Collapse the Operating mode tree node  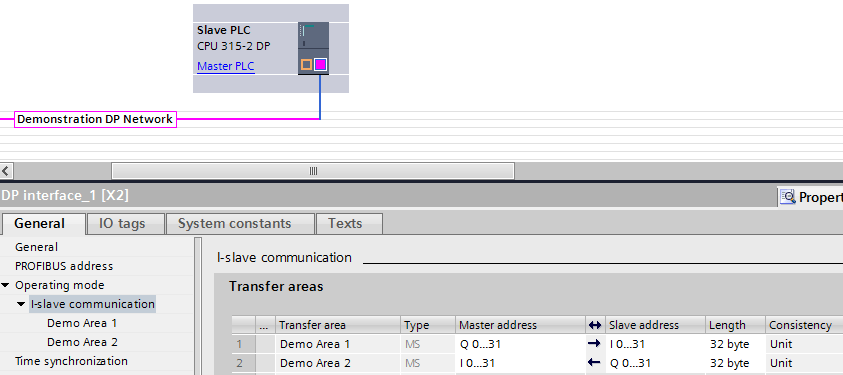tap(5, 285)
